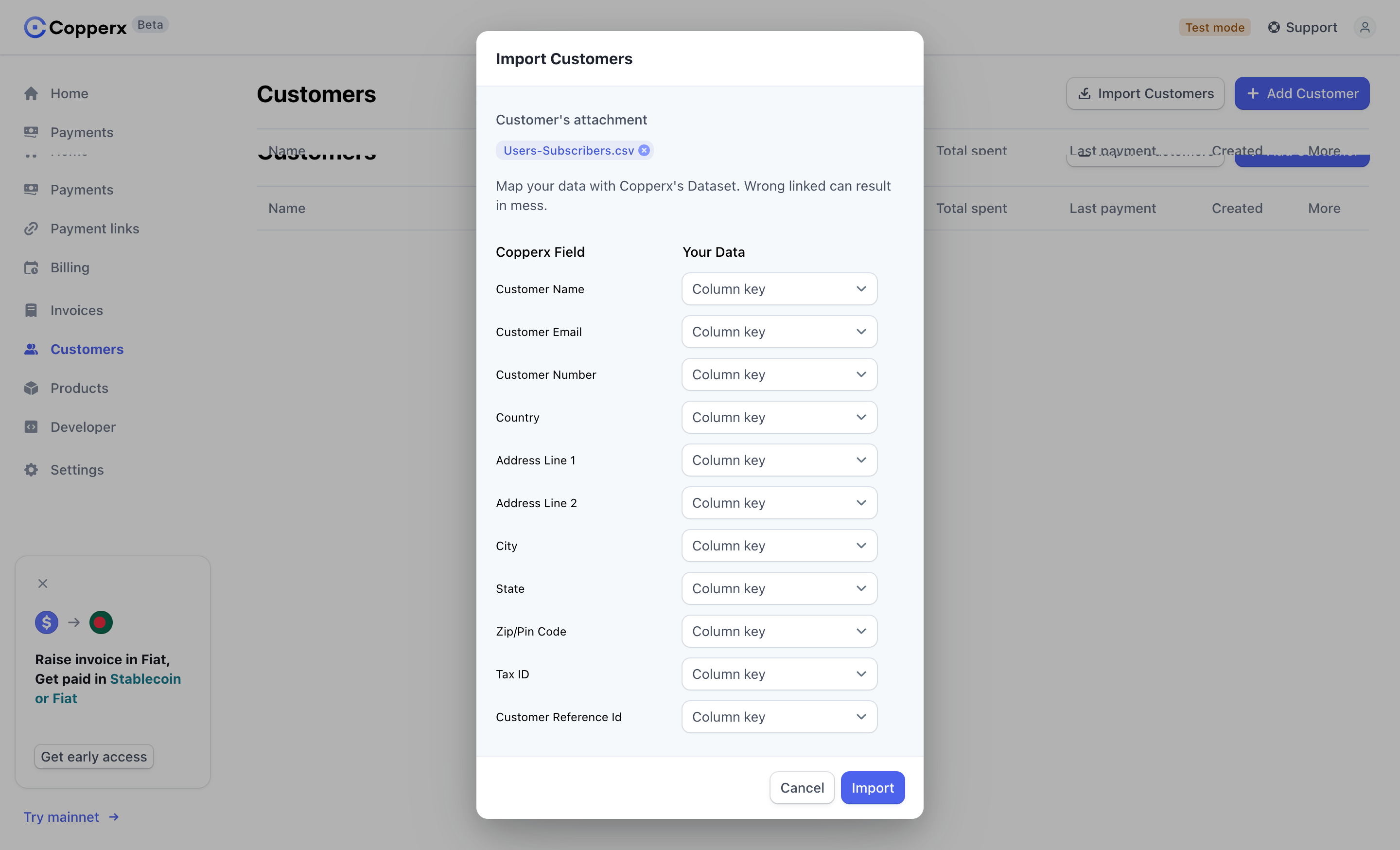Click the Customers people icon
The height and width of the screenshot is (850, 1400).
point(31,350)
